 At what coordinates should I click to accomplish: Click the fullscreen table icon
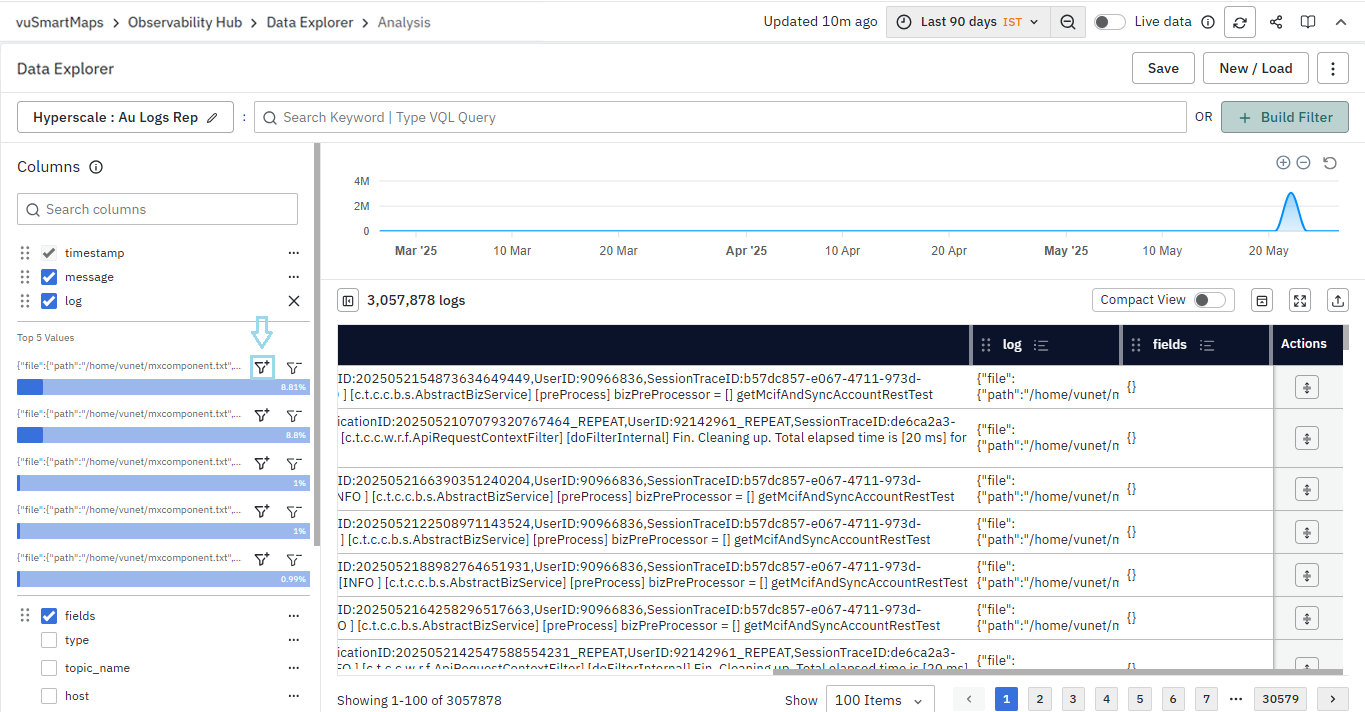coord(1299,300)
